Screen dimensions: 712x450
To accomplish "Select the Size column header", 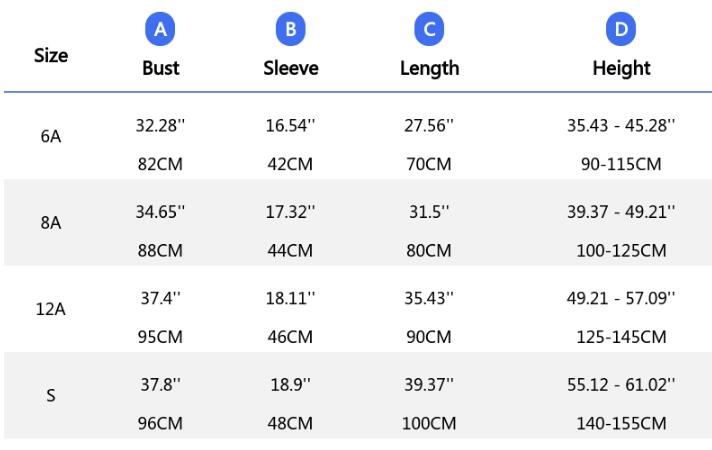I will pyautogui.click(x=51, y=55).
